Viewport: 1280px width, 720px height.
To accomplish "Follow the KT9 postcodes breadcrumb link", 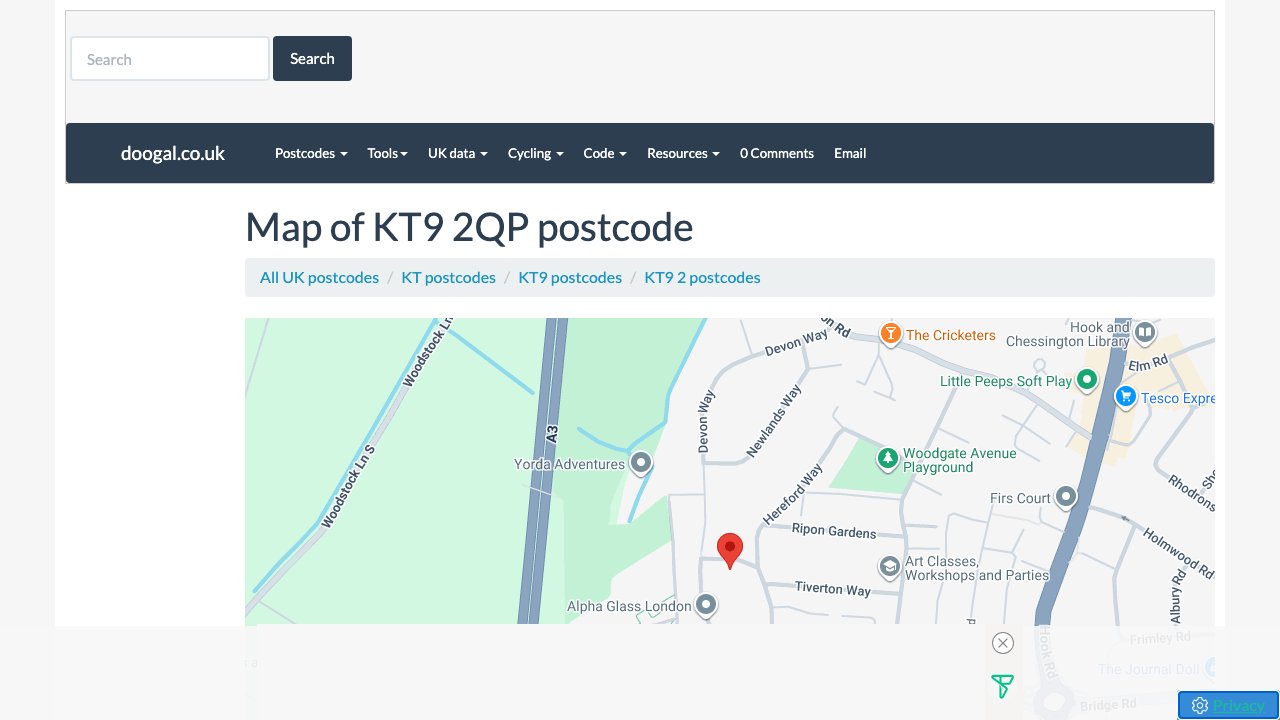I will [570, 277].
